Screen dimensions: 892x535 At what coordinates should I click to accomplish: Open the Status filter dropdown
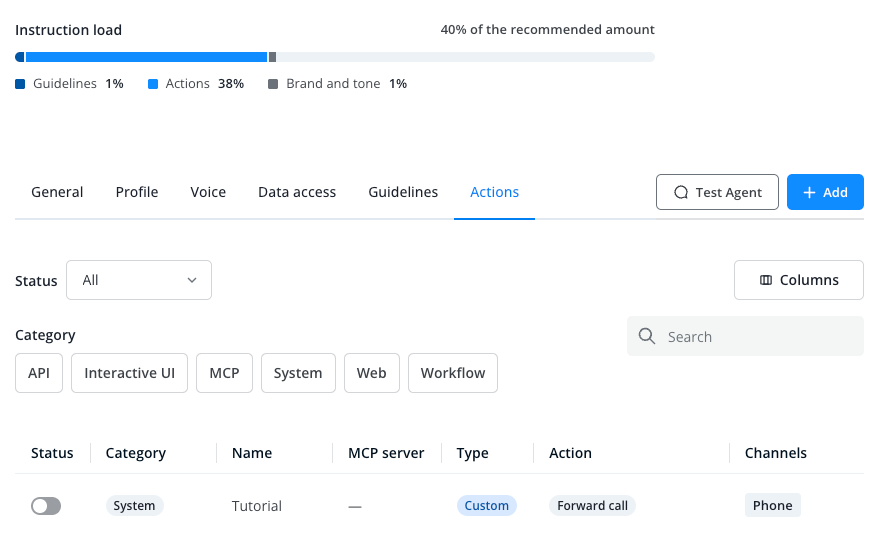tap(139, 280)
